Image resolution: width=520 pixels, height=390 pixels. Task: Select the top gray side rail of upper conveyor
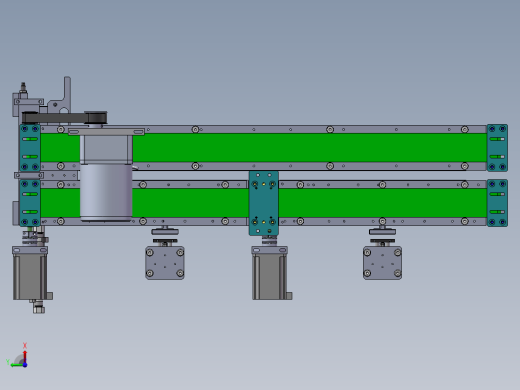point(263,129)
